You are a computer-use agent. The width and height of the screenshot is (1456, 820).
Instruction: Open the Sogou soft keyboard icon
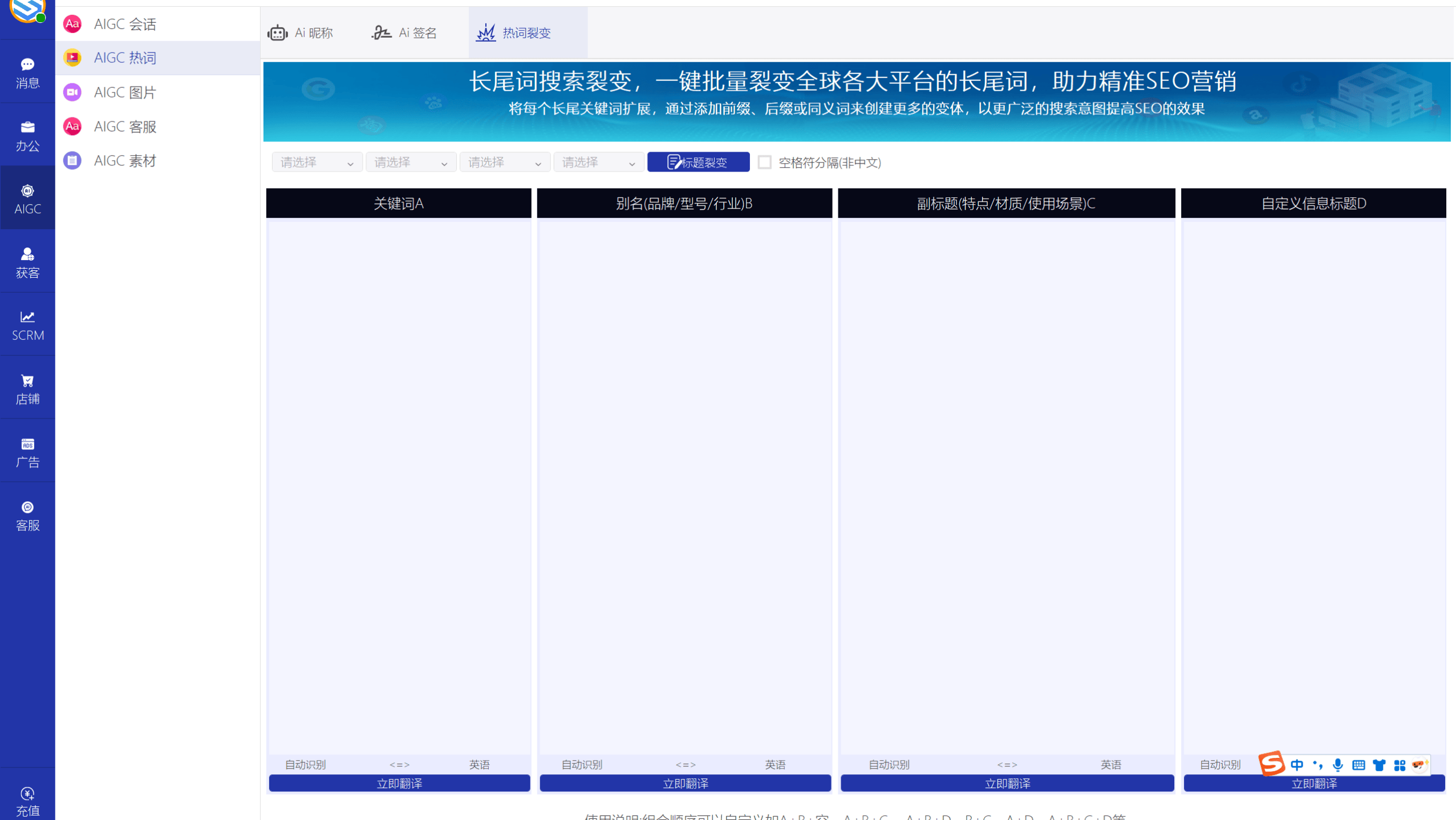(1358, 764)
